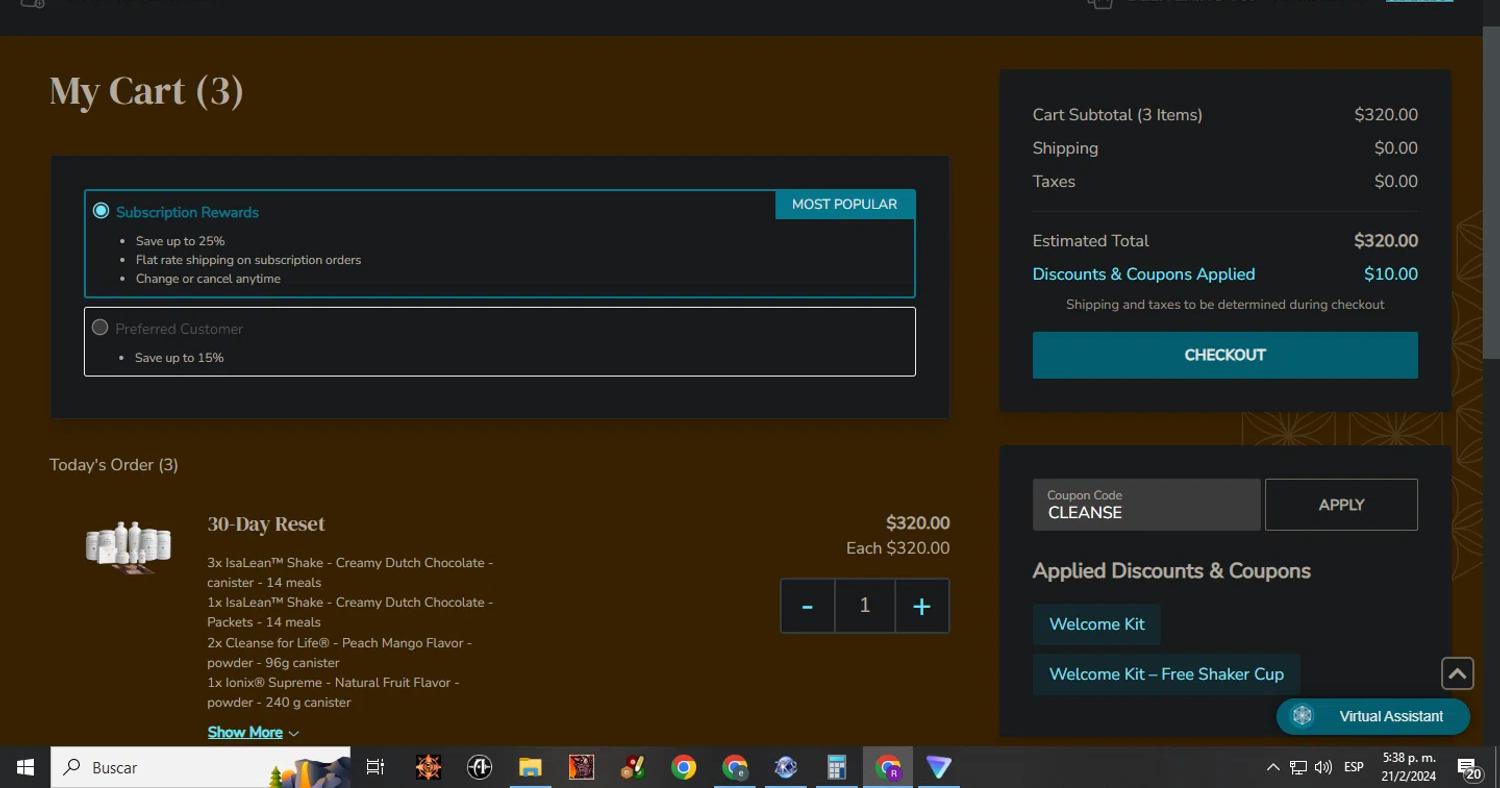Click 'Flat rate shipping on subscription orders'
Screen dimensions: 1500x788
tap(248, 260)
